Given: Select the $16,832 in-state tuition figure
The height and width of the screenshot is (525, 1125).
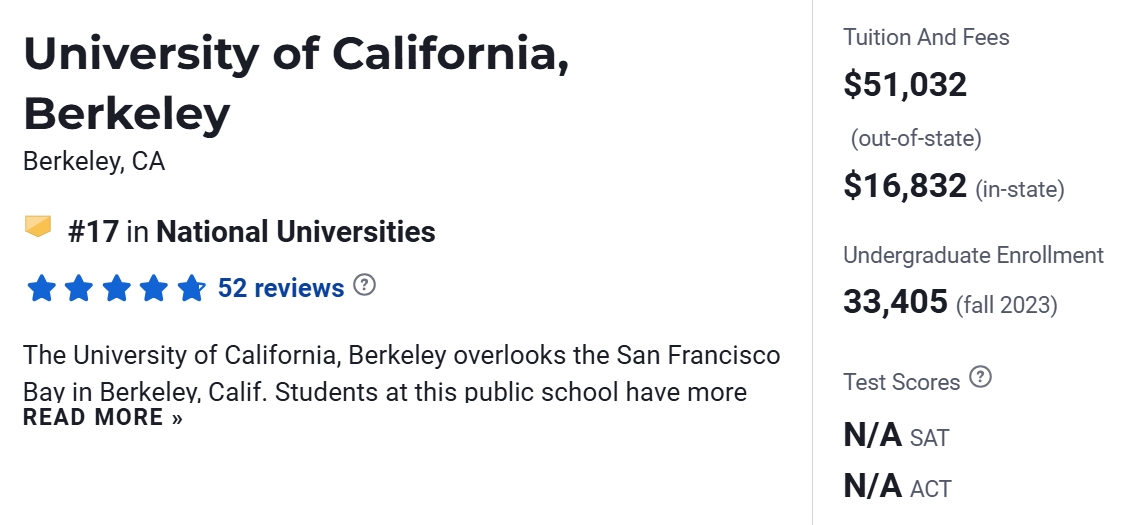Looking at the screenshot, I should 905,185.
